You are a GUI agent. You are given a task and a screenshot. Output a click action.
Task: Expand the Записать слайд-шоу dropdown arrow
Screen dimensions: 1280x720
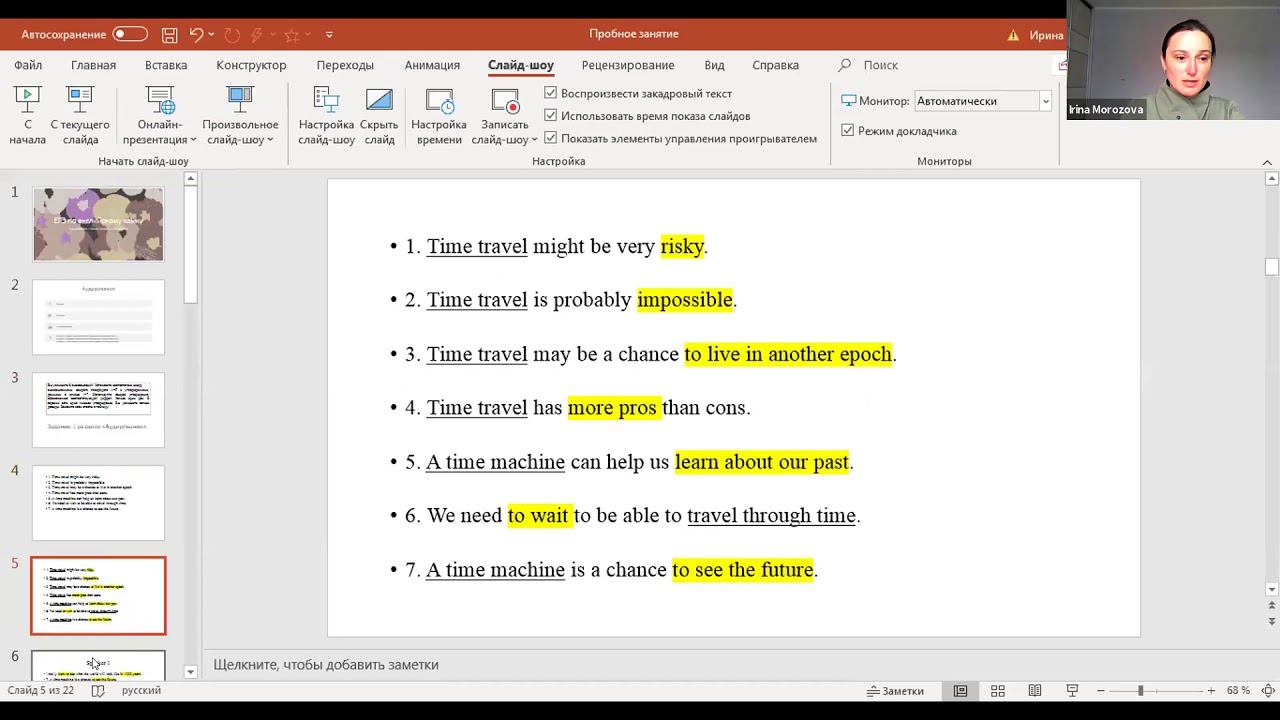coord(534,140)
